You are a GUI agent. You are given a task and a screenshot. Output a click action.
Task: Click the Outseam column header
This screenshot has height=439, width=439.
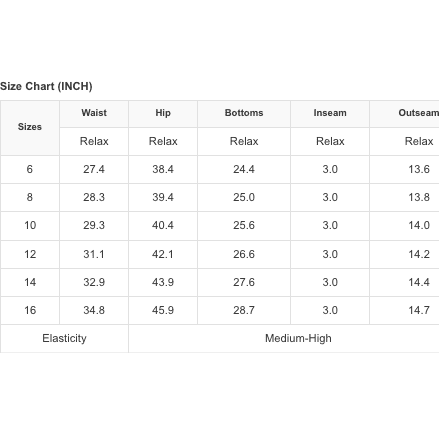[x=419, y=113]
